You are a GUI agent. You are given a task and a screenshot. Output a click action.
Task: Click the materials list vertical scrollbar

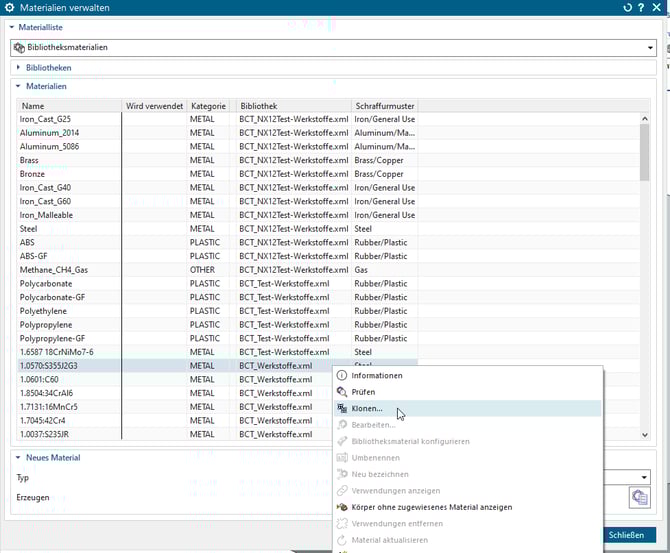[645, 150]
